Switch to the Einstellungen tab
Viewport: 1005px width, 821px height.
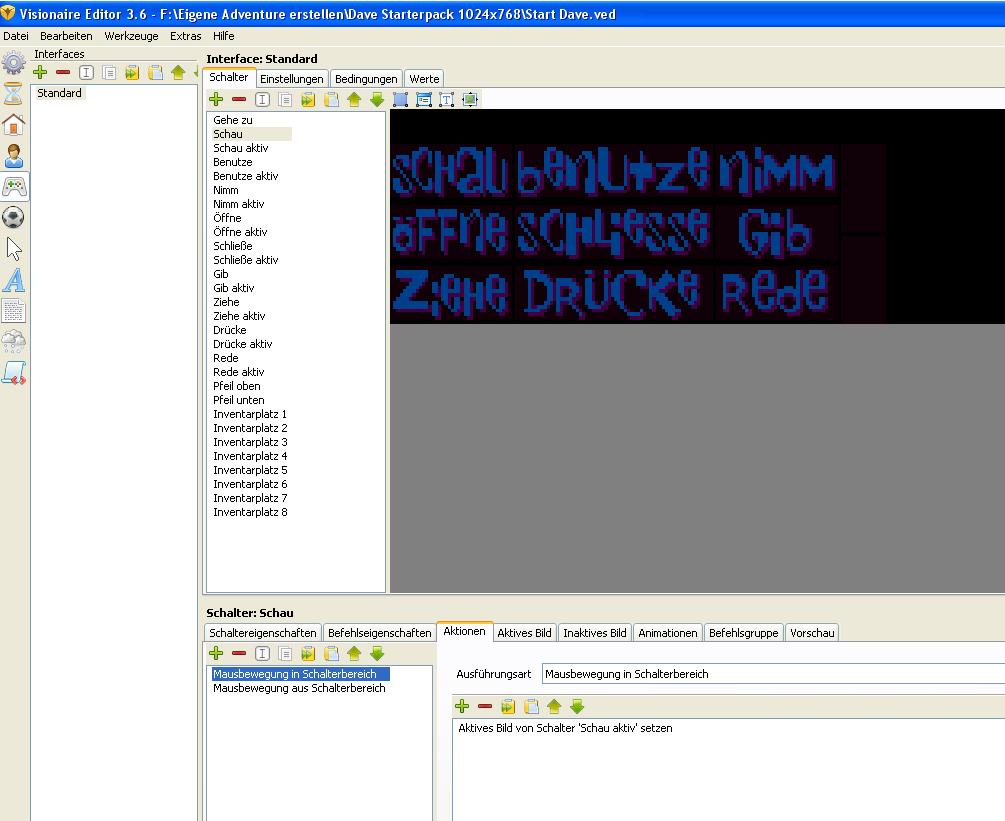(292, 79)
